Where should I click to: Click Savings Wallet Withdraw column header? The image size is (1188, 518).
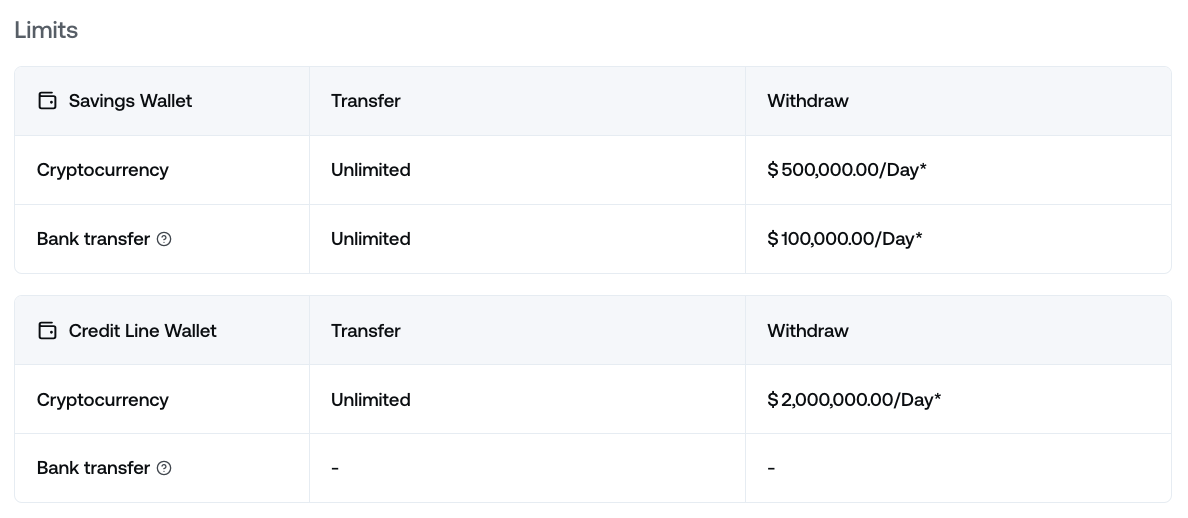click(808, 101)
